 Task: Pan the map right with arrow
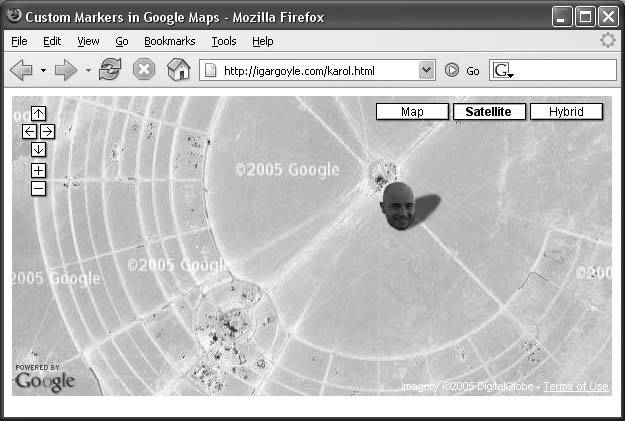tap(47, 132)
